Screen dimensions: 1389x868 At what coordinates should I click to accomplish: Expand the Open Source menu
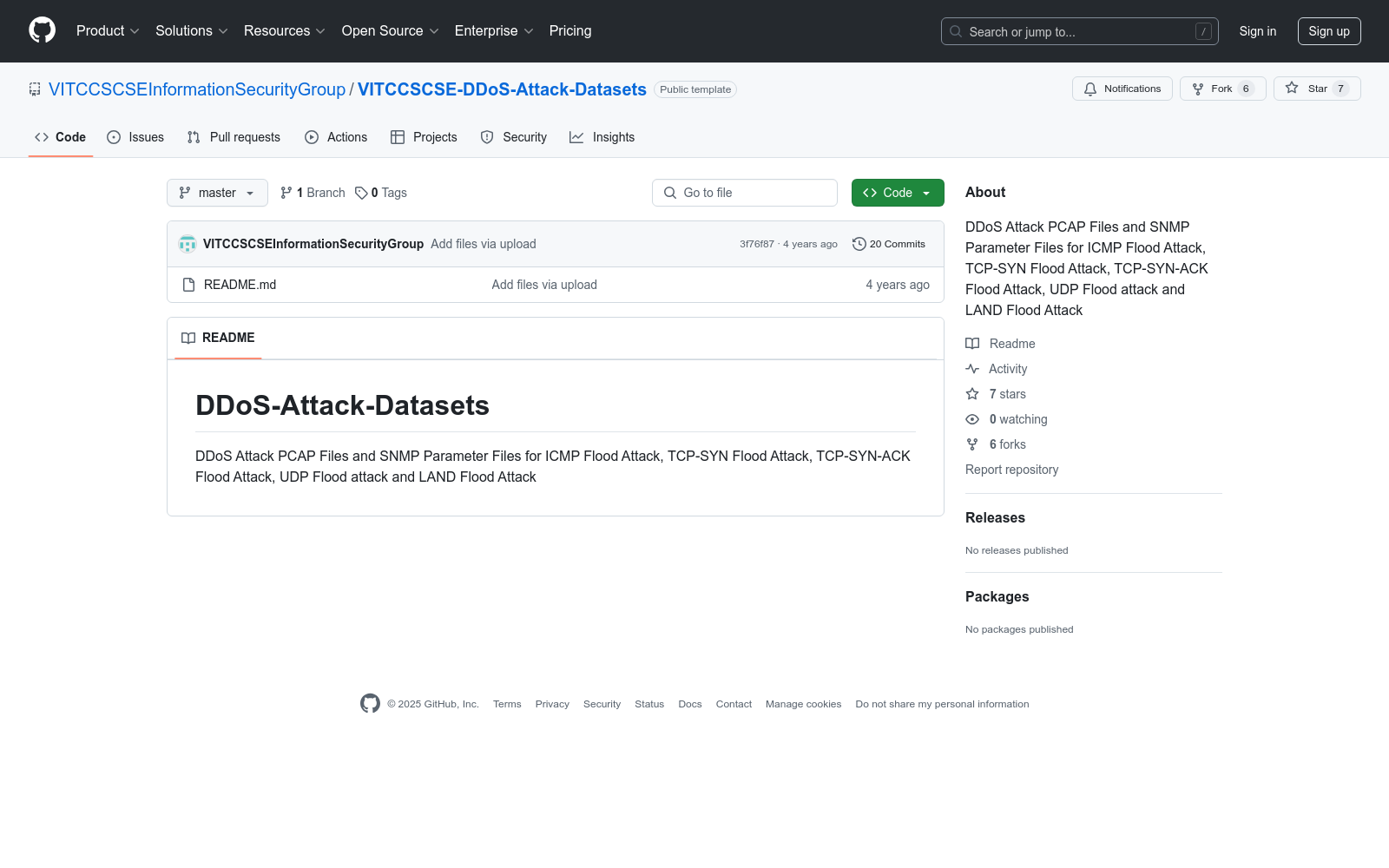(x=391, y=31)
